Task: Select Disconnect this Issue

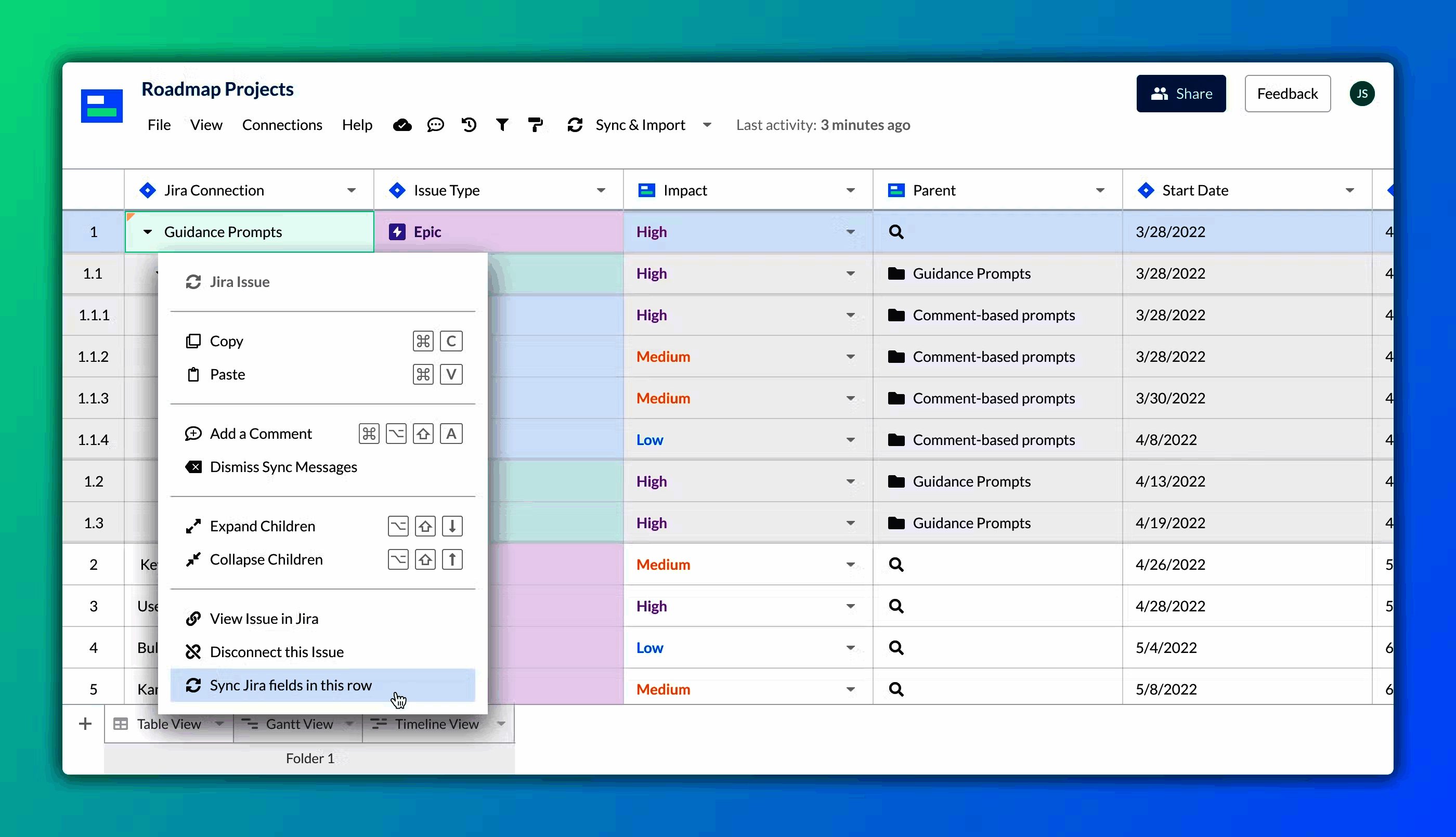Action: click(x=322, y=652)
